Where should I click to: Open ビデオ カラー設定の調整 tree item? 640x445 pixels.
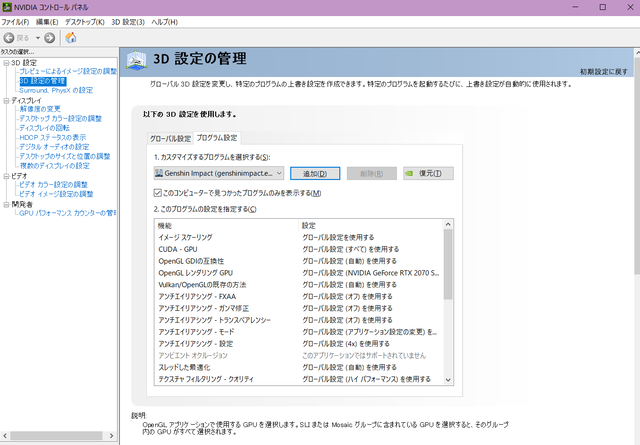coord(53,185)
